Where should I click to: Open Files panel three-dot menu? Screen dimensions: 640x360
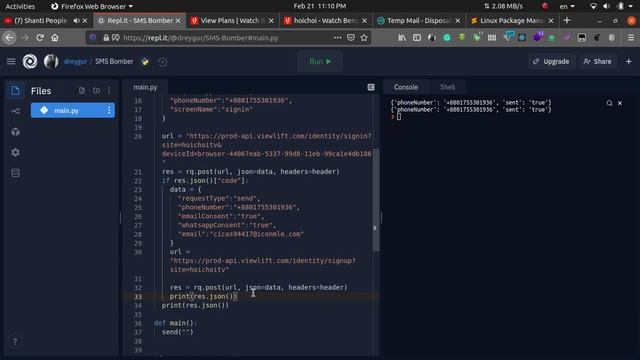[109, 91]
